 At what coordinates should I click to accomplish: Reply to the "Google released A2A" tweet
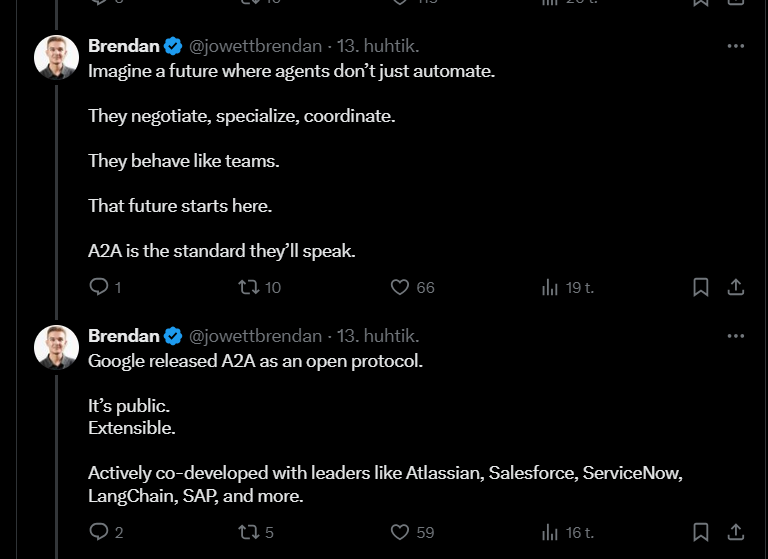[99, 532]
